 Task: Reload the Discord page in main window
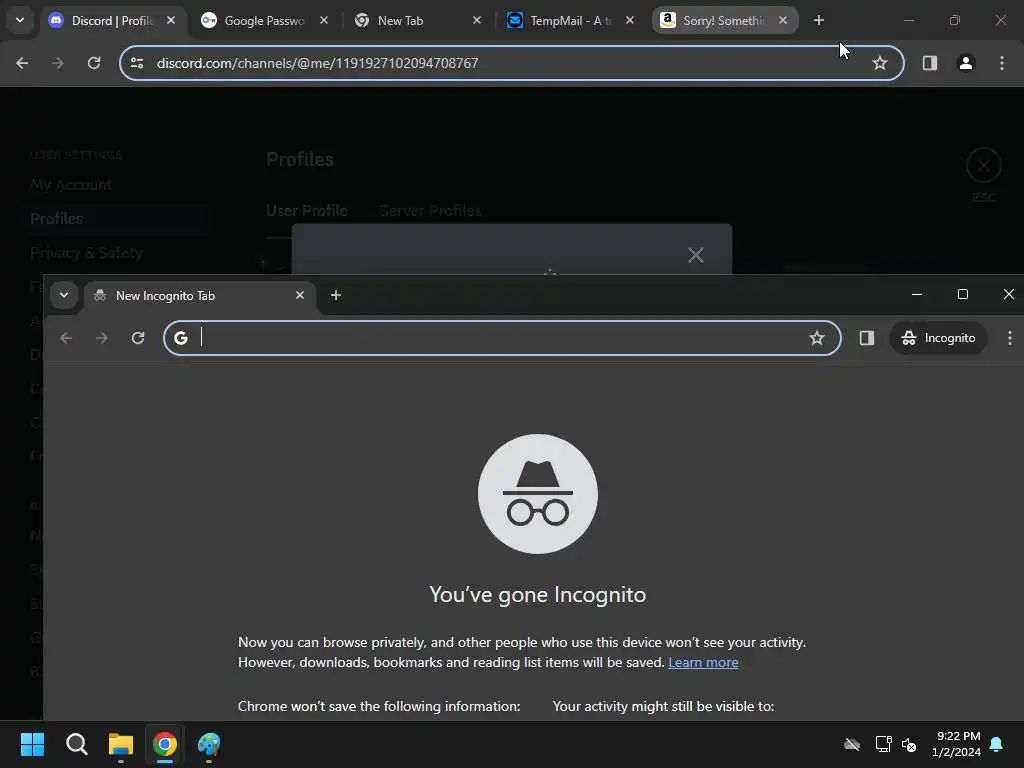[94, 63]
